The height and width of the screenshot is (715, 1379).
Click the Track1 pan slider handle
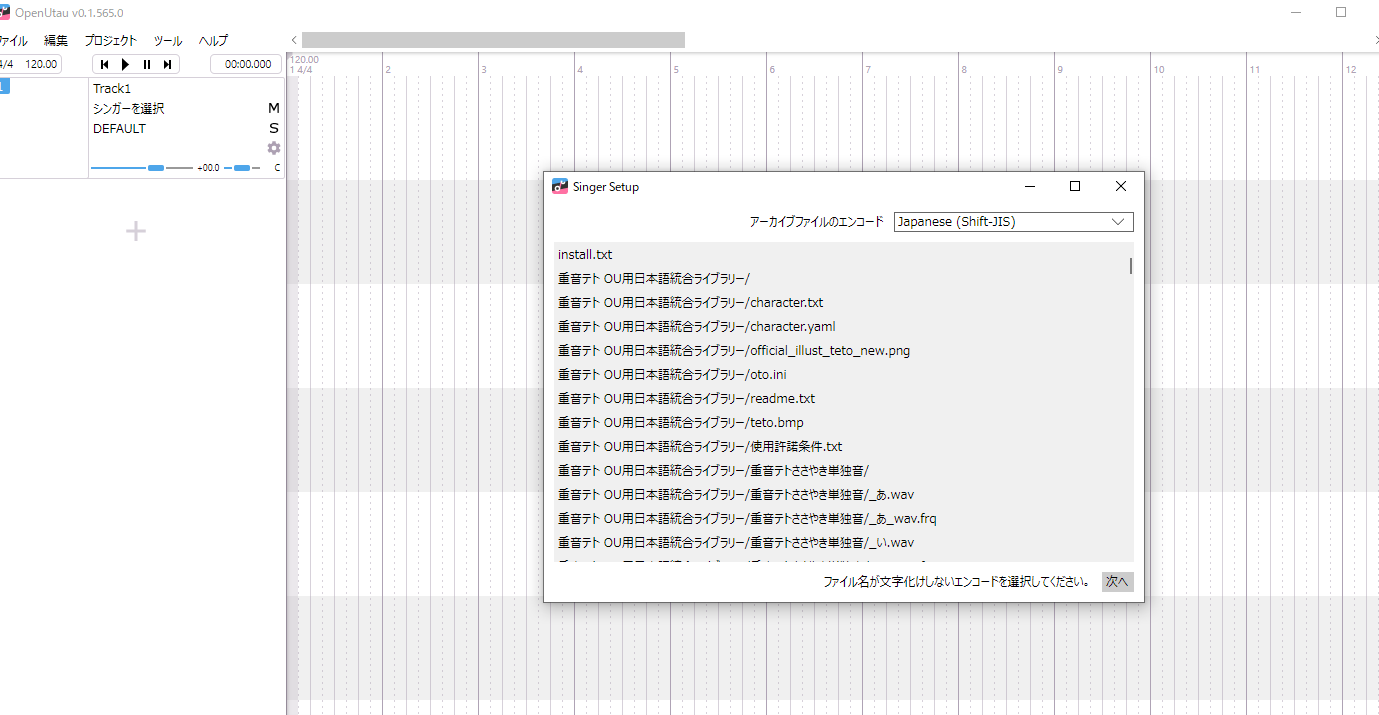241,168
